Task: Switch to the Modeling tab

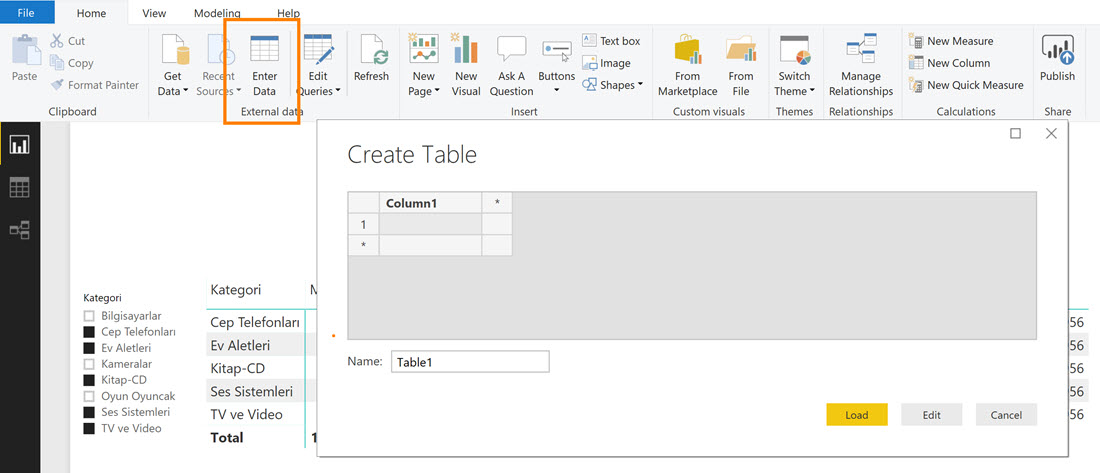Action: [x=217, y=13]
